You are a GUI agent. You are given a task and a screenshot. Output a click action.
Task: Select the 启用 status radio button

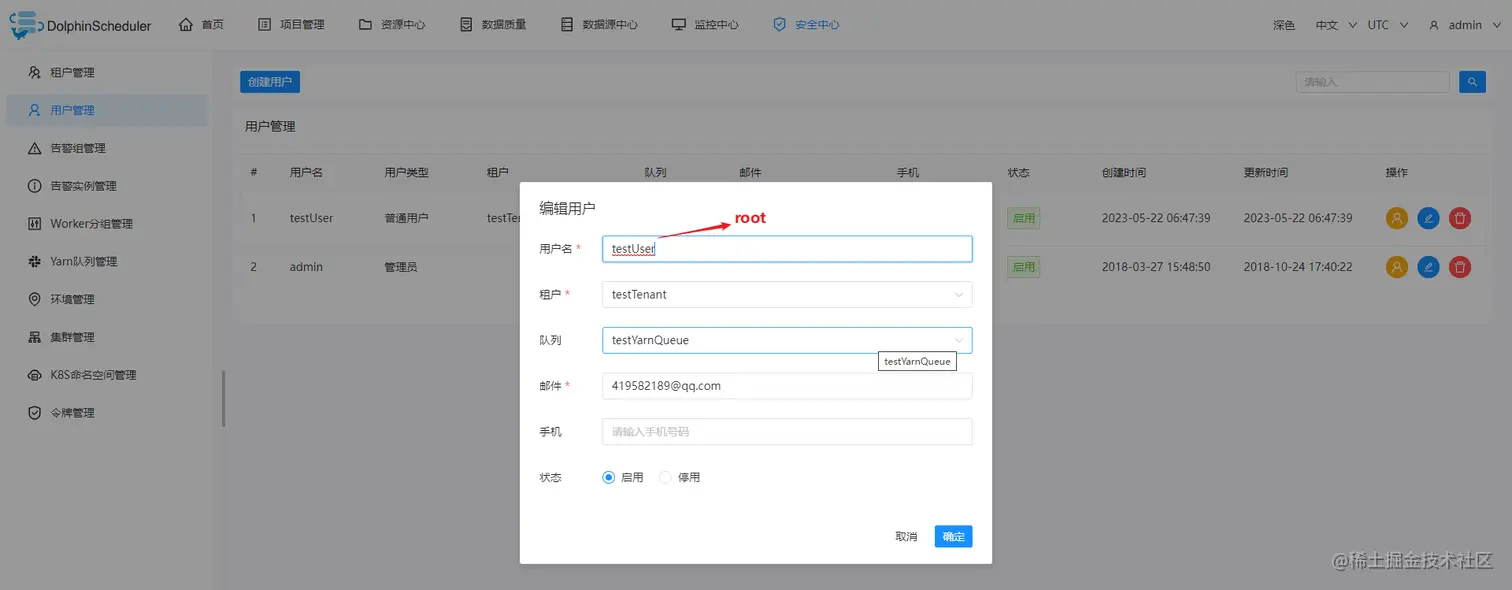tap(609, 477)
